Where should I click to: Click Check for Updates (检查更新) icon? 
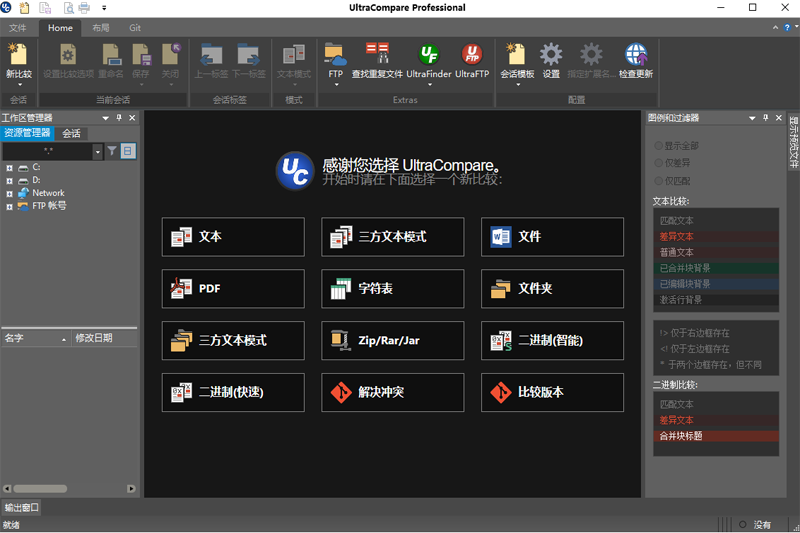[x=636, y=54]
